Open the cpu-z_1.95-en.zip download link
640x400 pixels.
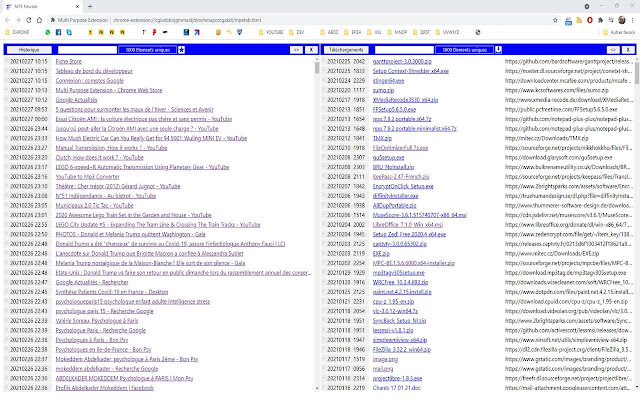pyautogui.click(x=393, y=302)
